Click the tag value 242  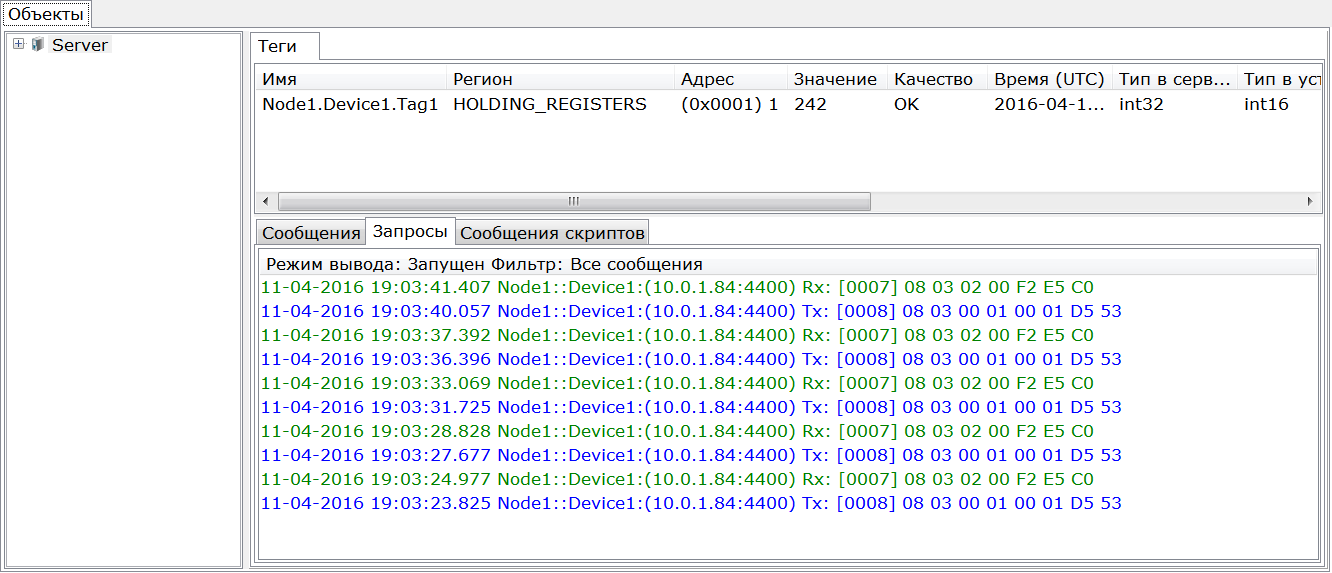coord(811,104)
